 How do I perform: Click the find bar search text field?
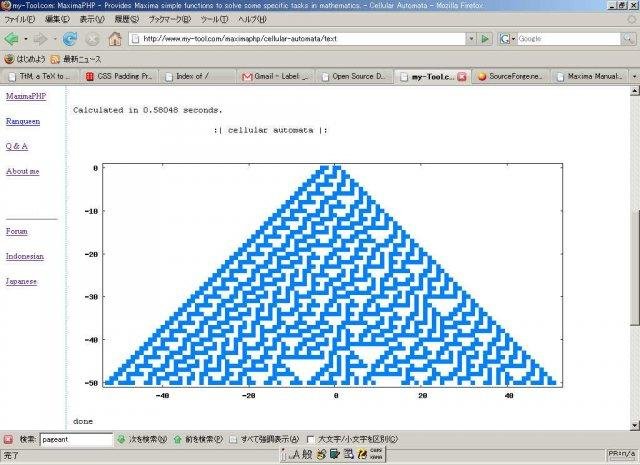(x=76, y=439)
